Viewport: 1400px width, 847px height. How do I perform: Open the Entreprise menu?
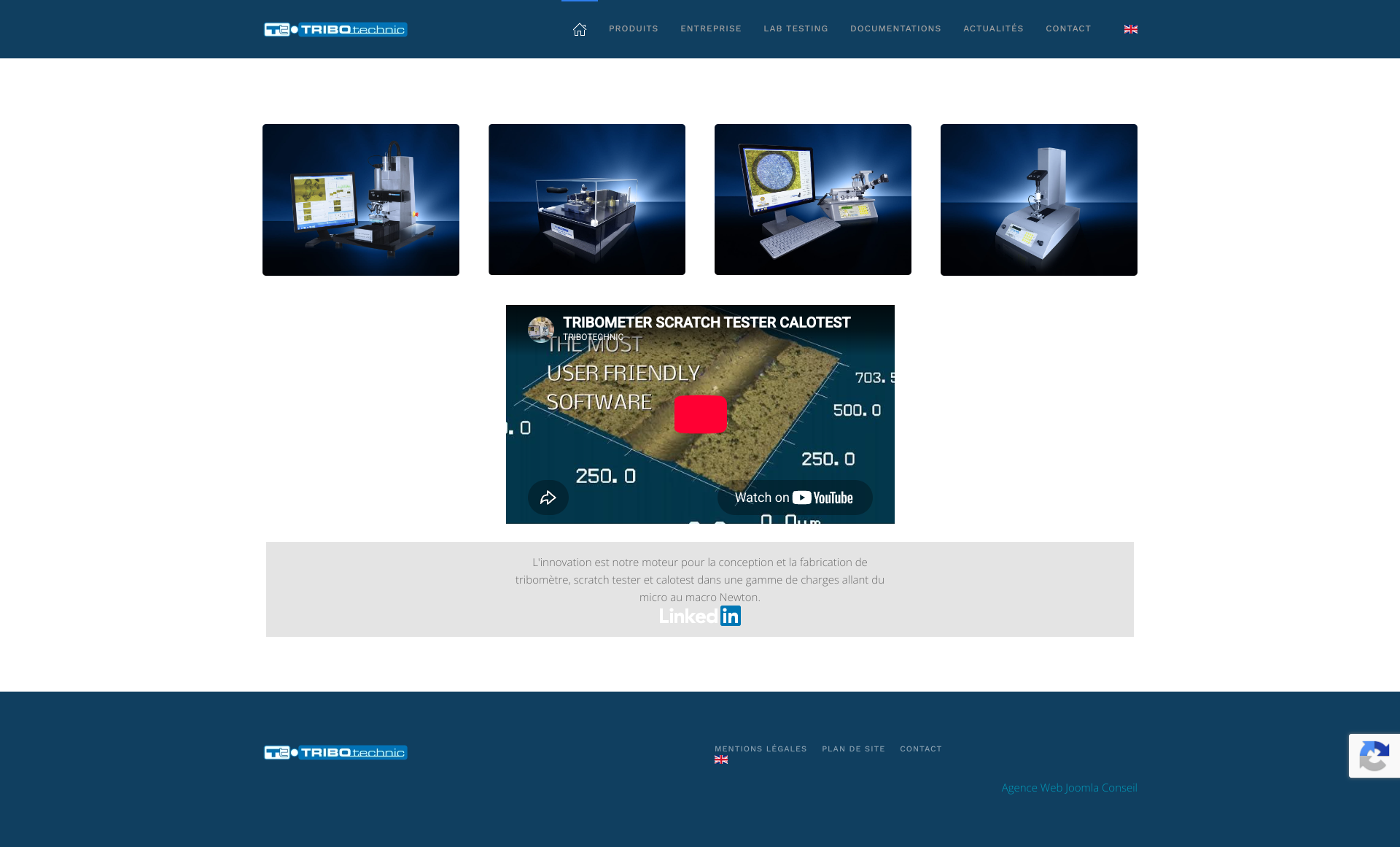pos(711,29)
